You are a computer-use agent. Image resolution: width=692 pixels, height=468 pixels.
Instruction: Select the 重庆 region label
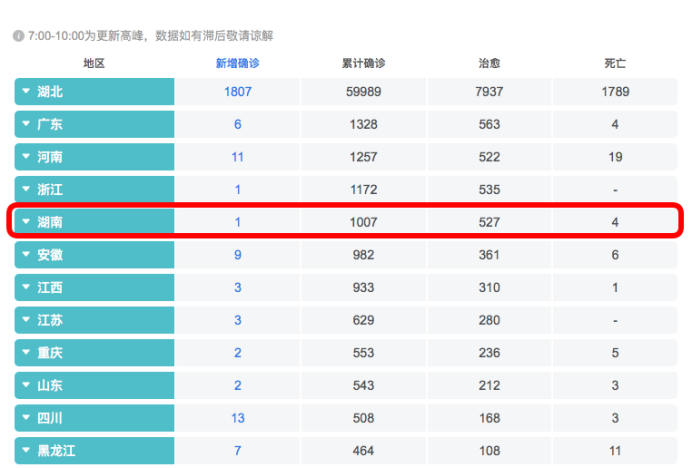click(x=50, y=353)
